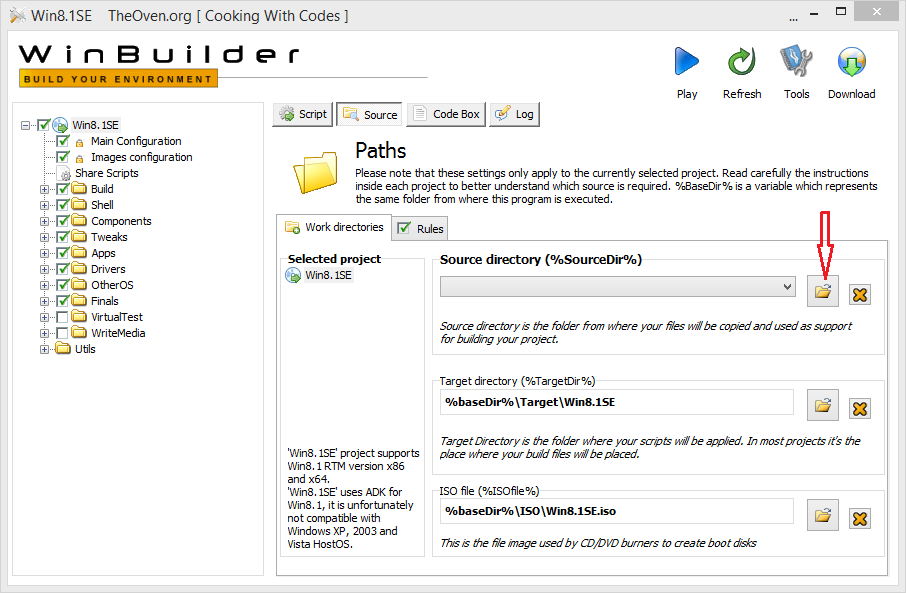Open the Source directory dropdown

coord(787,287)
